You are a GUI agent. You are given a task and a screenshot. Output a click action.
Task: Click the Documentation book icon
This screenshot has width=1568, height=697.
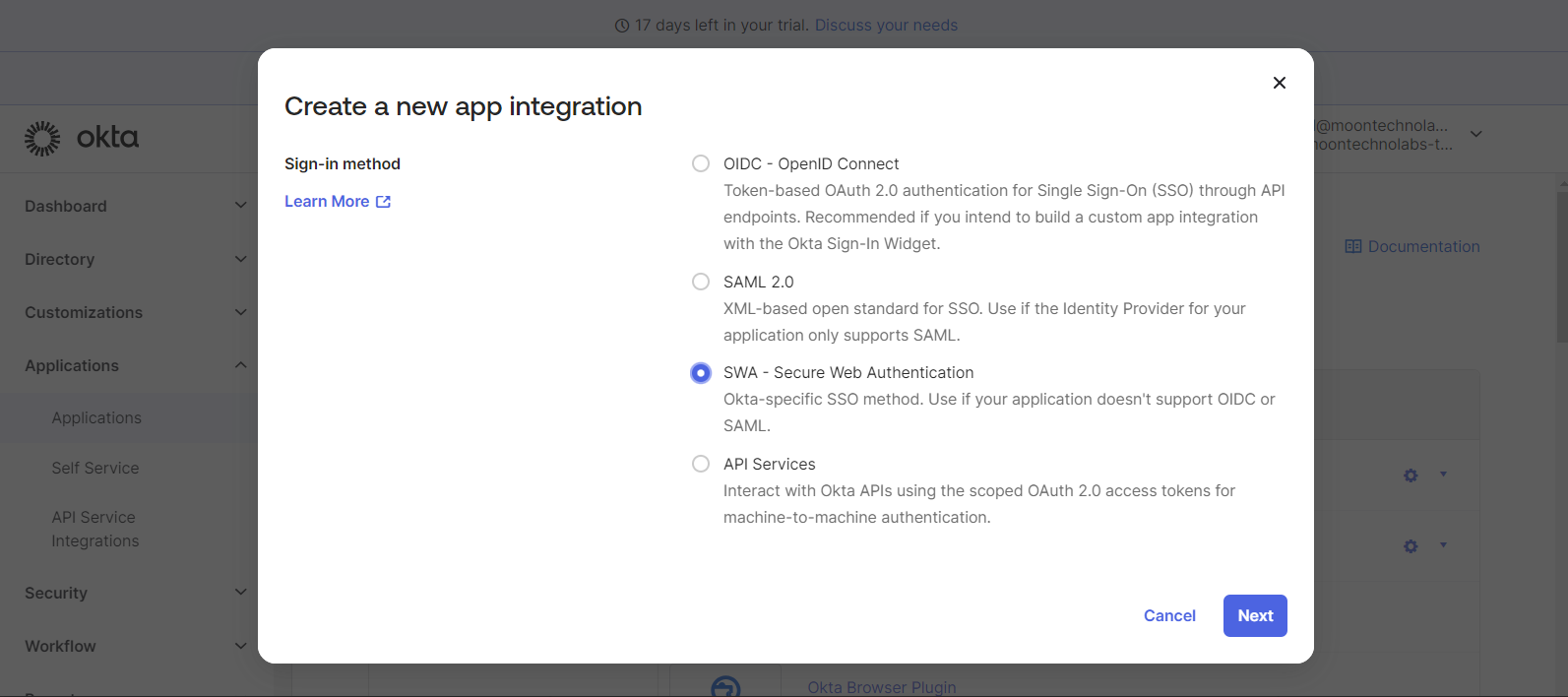(x=1353, y=246)
